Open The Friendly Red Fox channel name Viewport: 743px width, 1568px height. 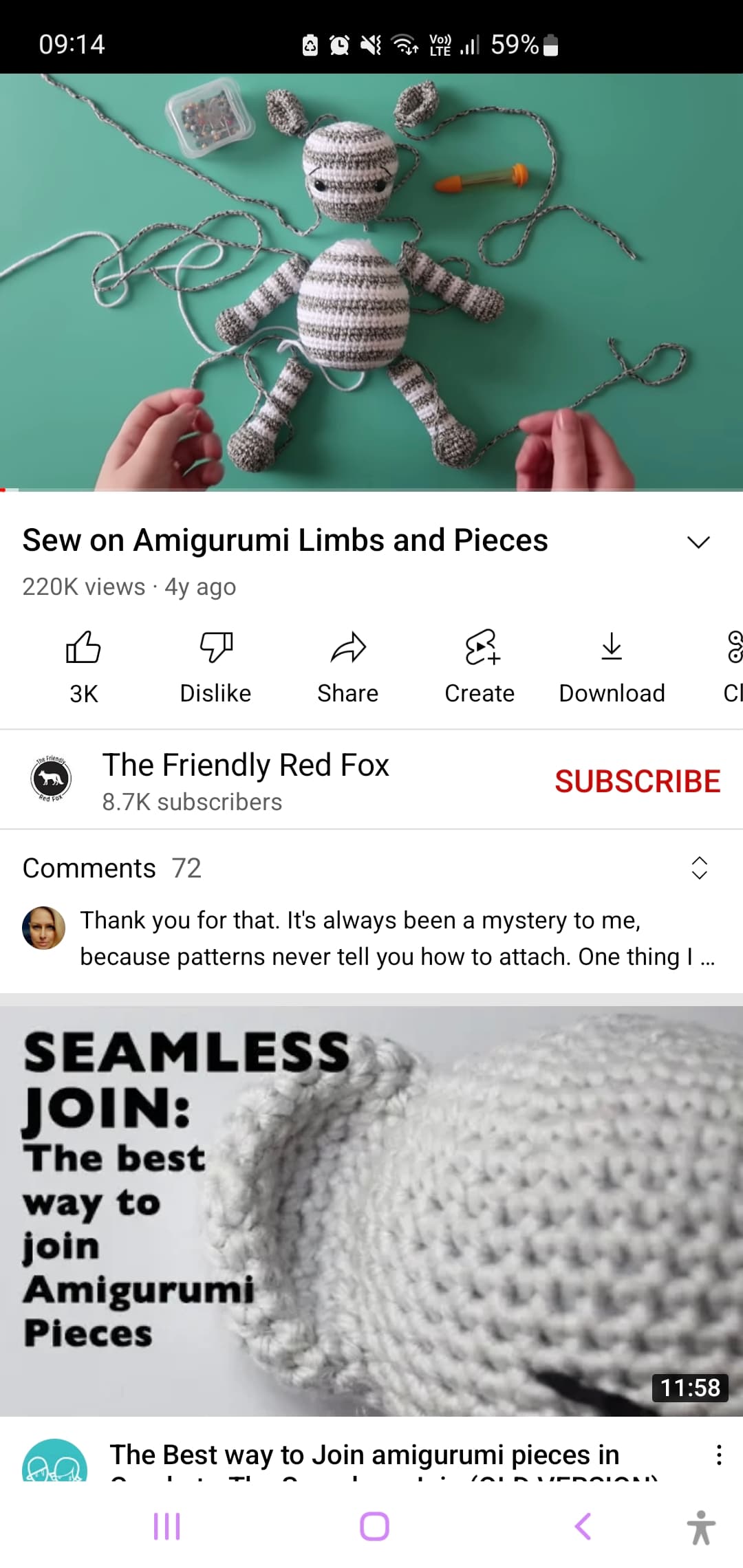pyautogui.click(x=246, y=765)
